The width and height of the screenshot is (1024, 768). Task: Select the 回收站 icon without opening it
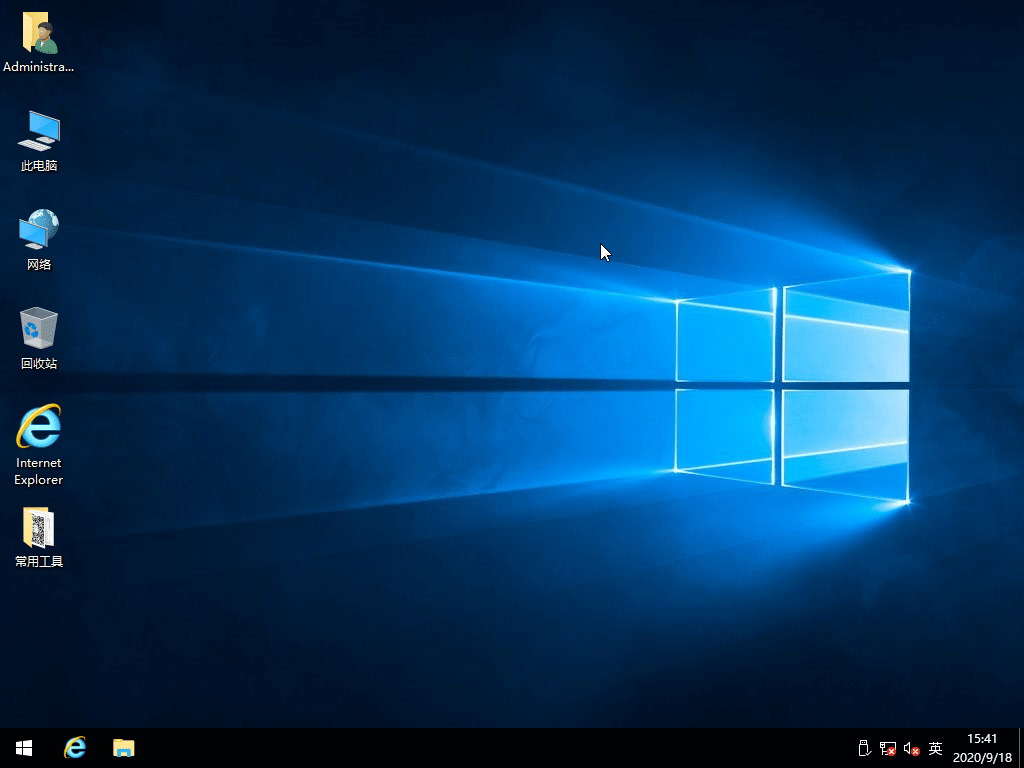tap(38, 335)
